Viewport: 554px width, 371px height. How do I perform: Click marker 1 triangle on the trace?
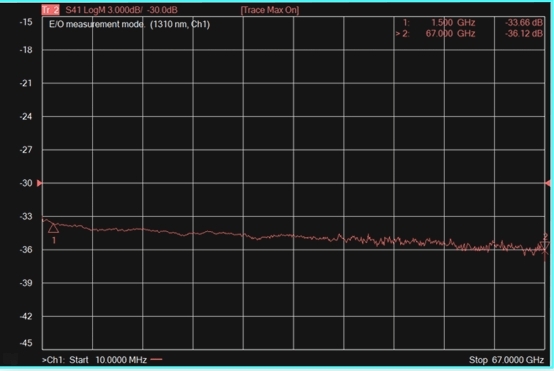[53, 228]
